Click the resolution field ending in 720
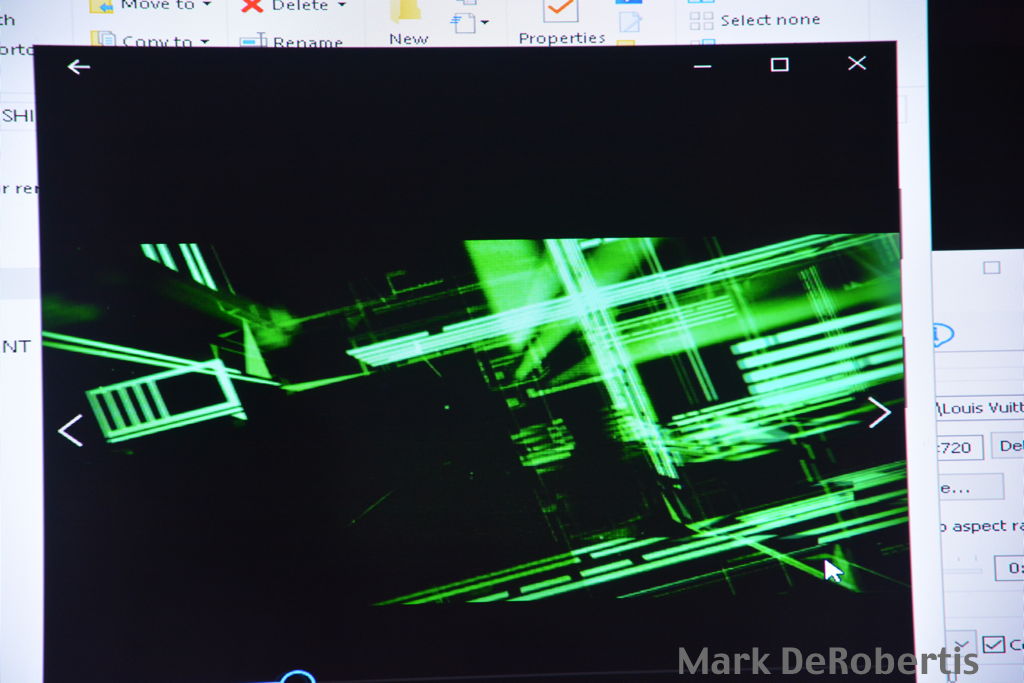Image resolution: width=1024 pixels, height=683 pixels. pos(958,447)
